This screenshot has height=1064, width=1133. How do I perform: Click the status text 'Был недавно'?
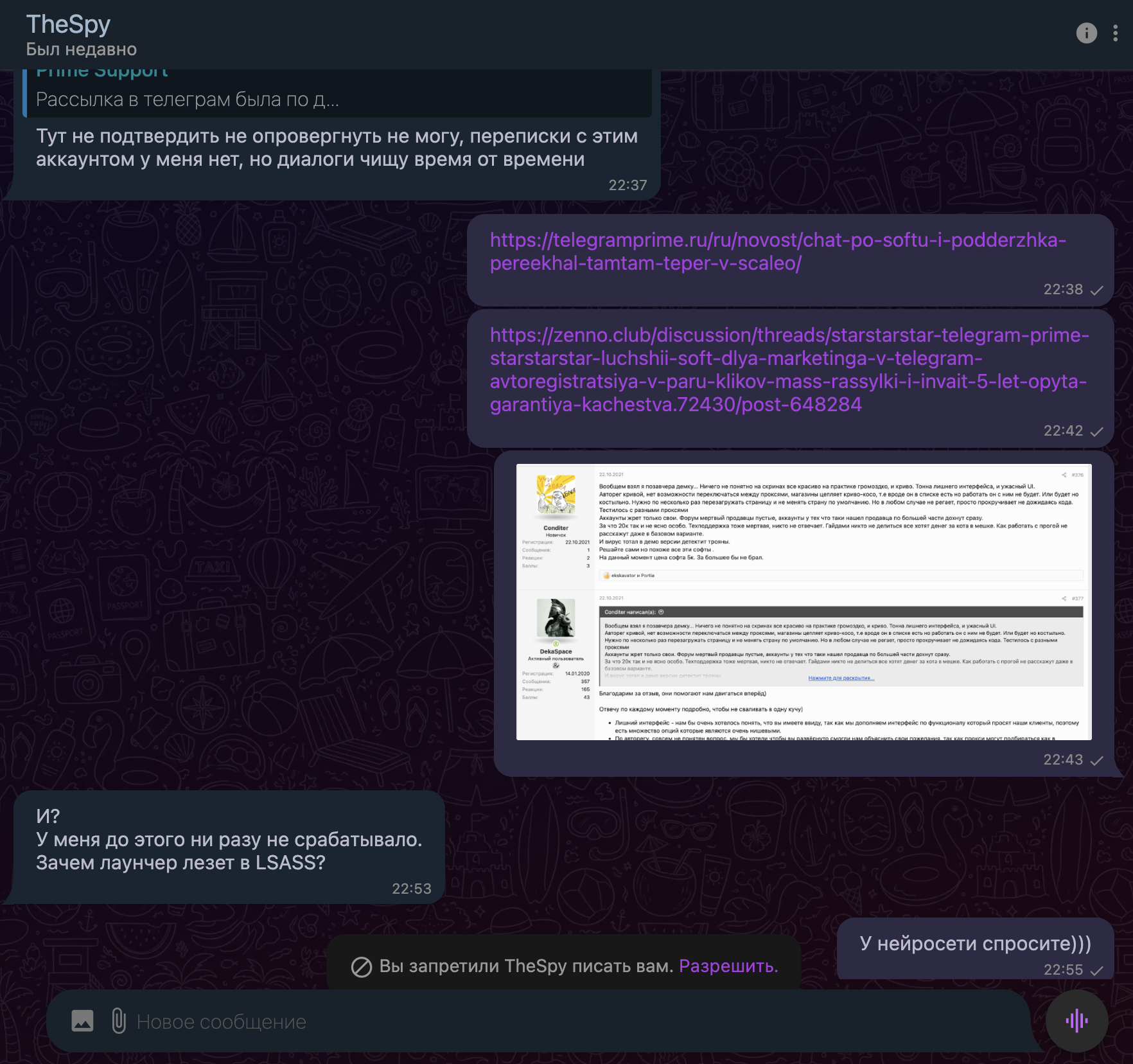tap(82, 49)
